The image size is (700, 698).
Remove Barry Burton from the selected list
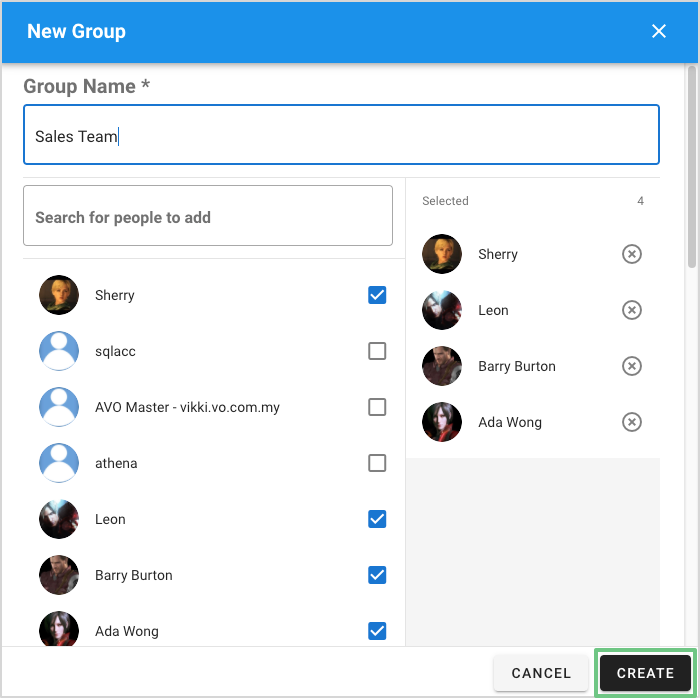632,366
